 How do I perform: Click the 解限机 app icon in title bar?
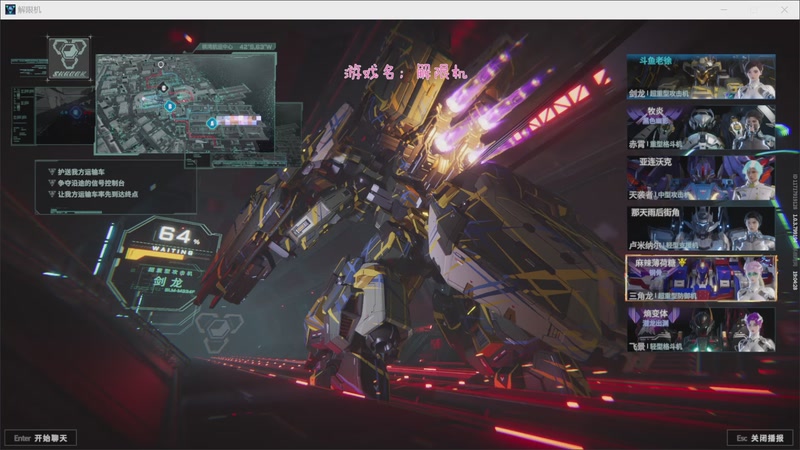click(10, 9)
